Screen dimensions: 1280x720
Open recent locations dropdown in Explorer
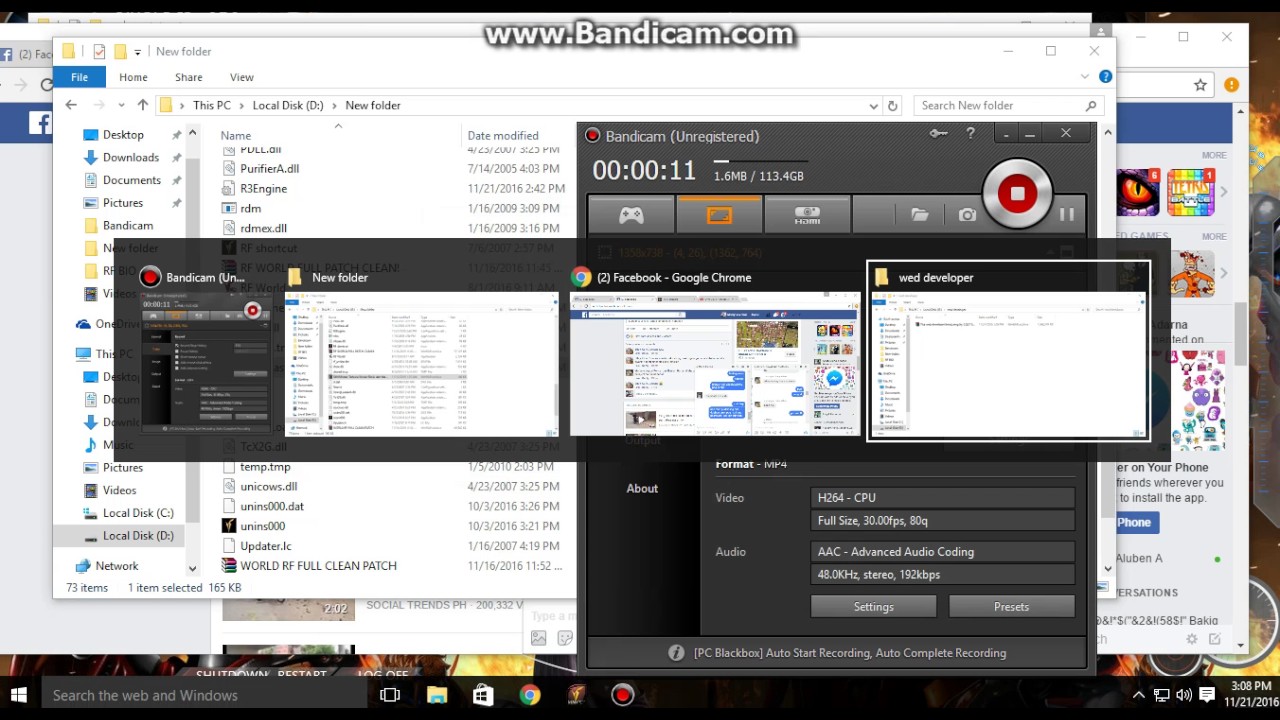120,105
